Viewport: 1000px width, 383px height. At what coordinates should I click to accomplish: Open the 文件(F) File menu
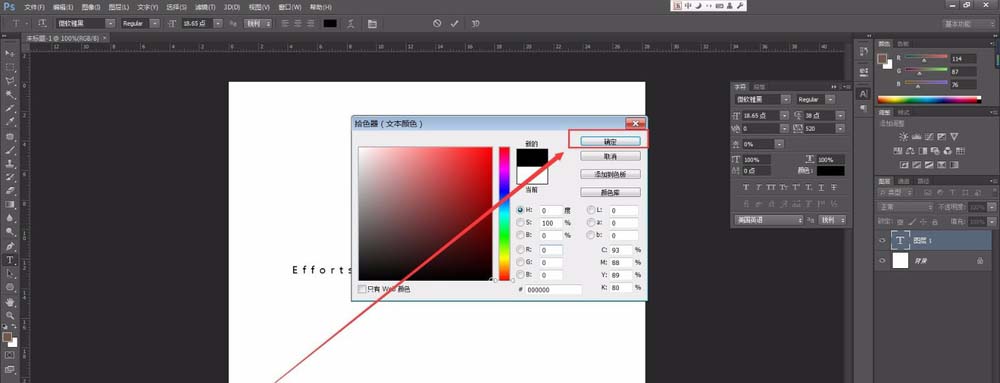34,7
